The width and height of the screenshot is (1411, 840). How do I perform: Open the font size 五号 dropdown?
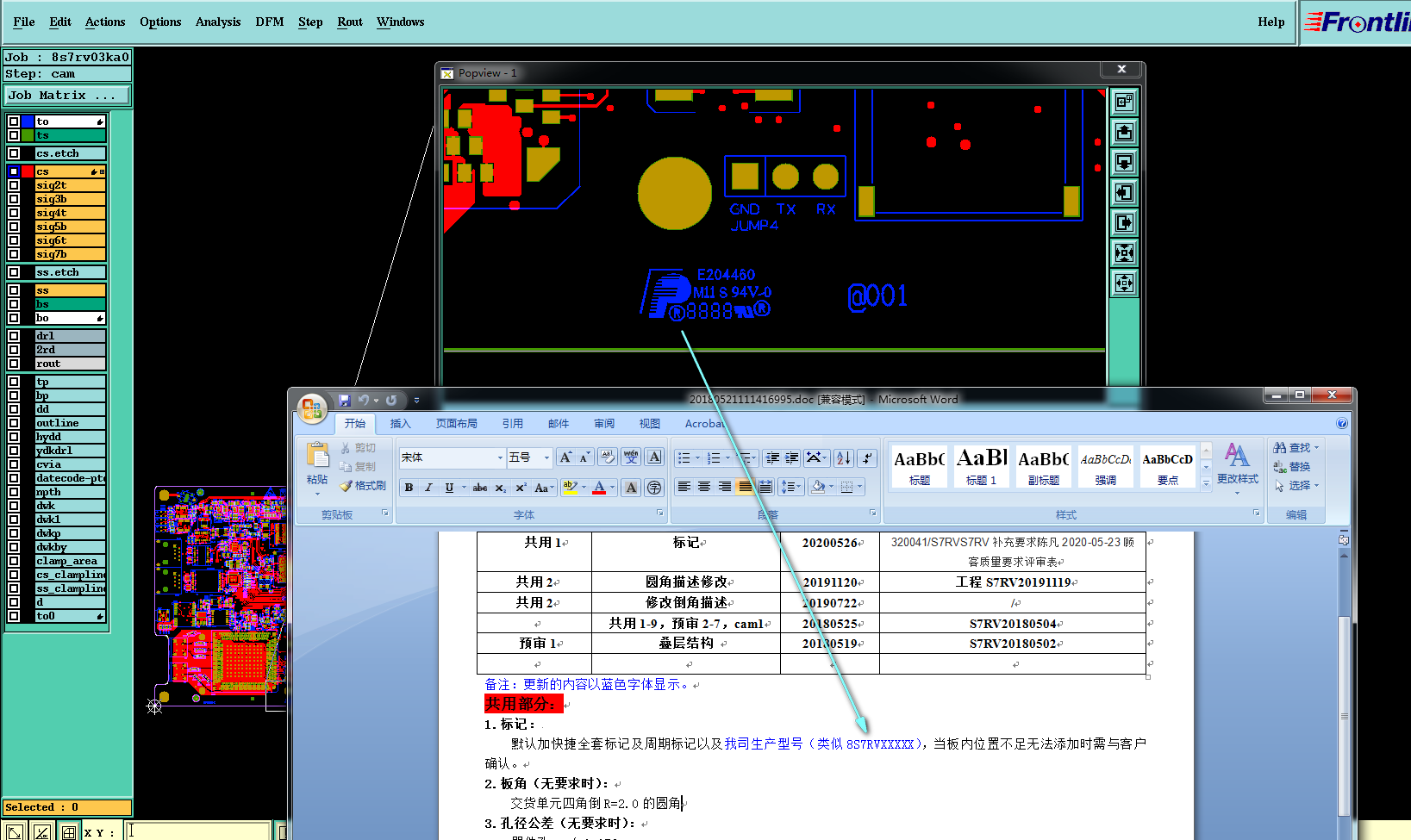tap(546, 457)
